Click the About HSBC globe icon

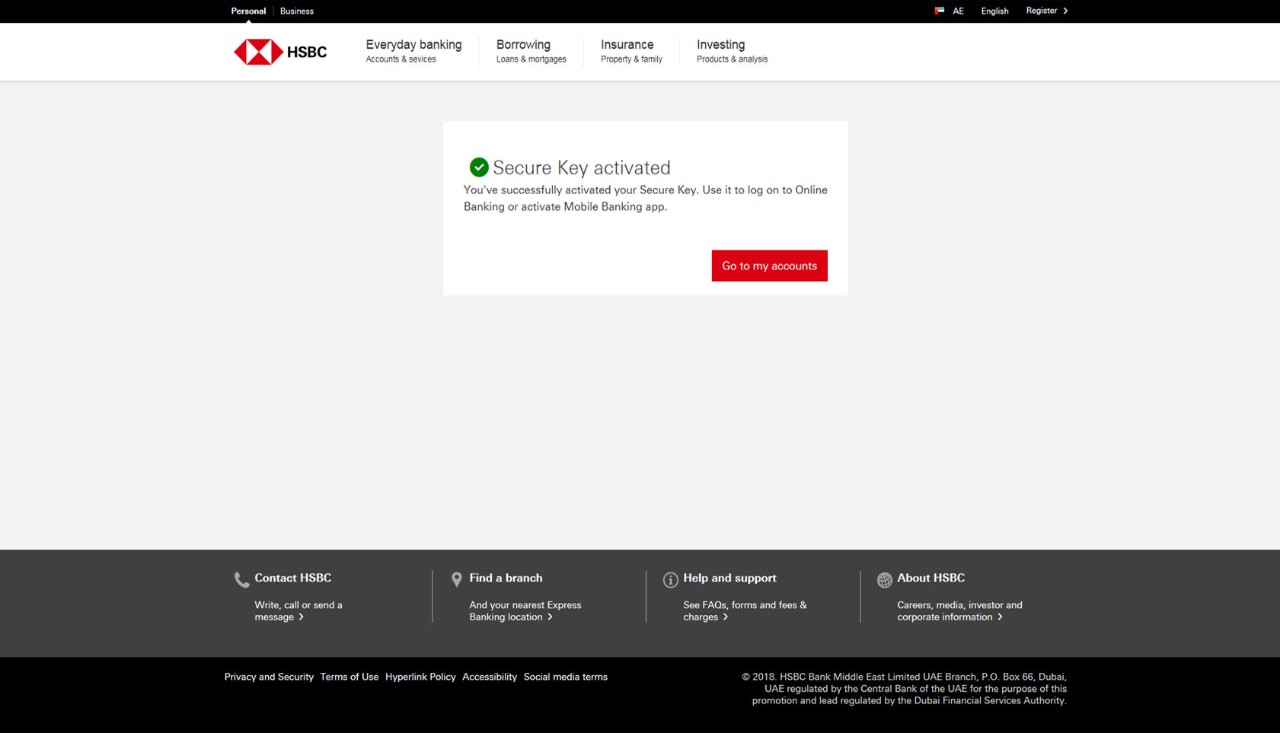[884, 580]
